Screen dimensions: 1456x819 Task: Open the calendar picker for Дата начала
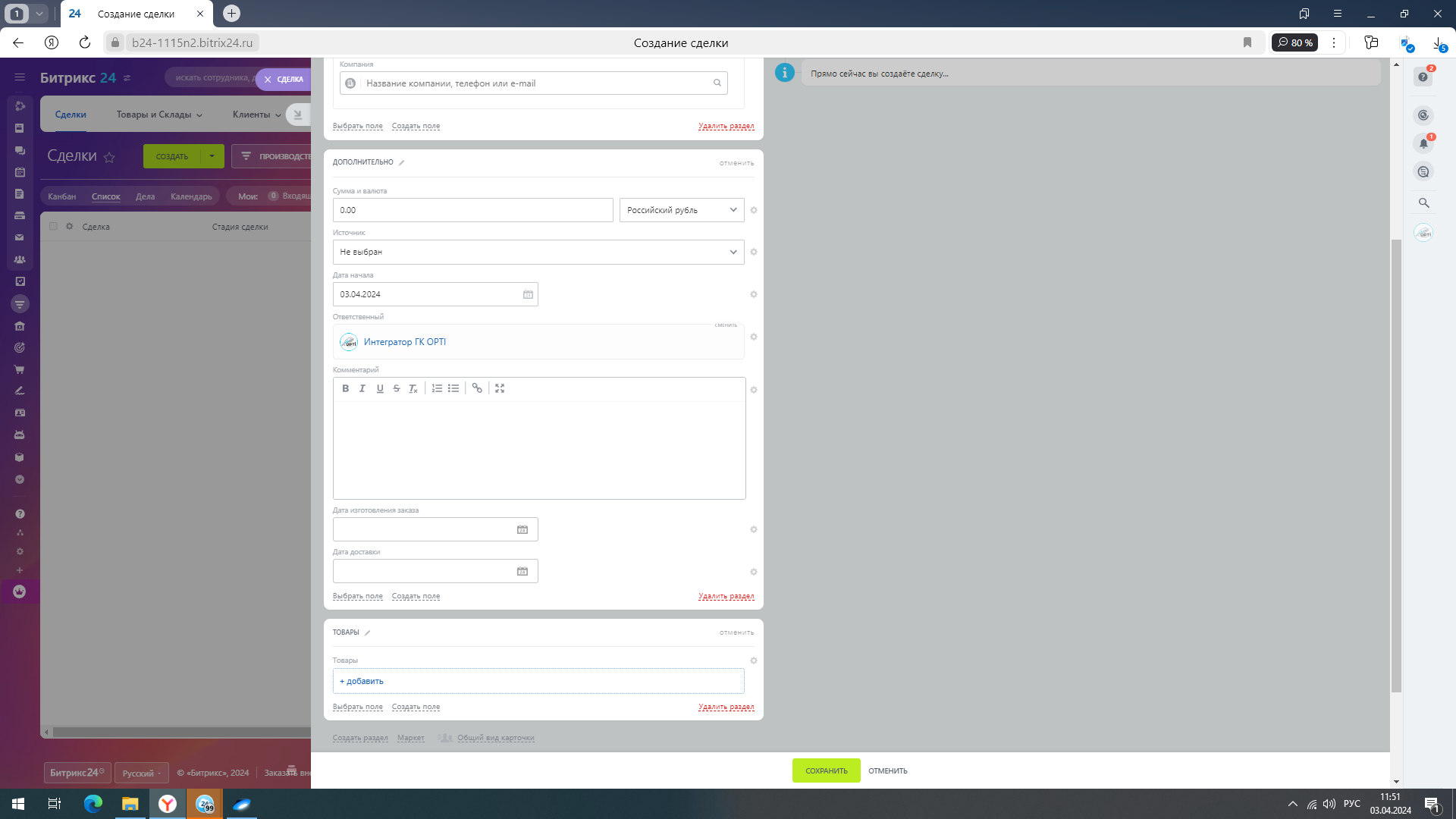[x=528, y=294]
